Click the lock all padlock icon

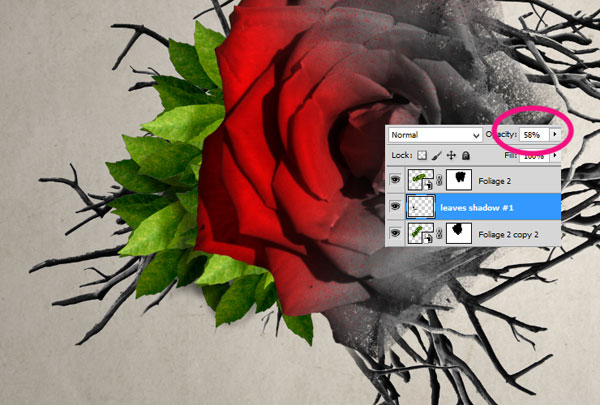[465, 156]
